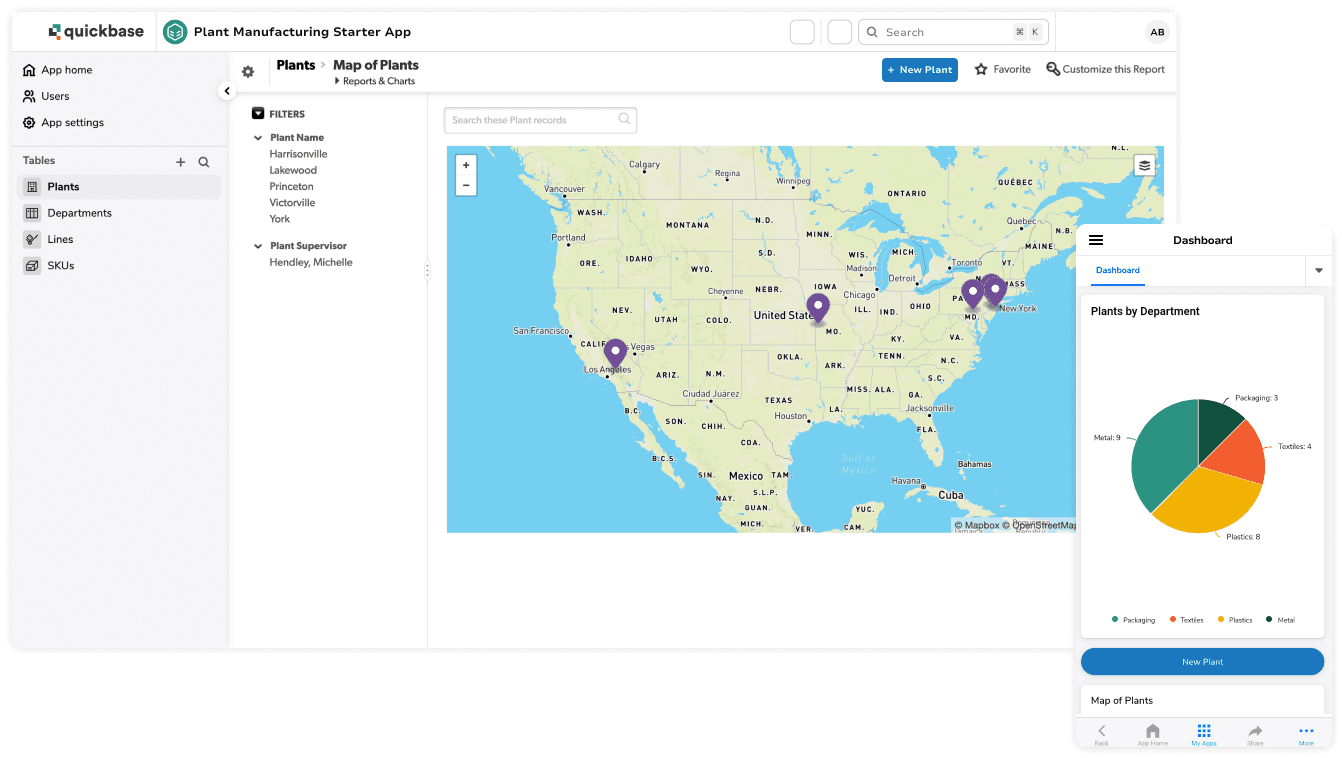The image size is (1342, 758).
Task: Click the user avatar AB
Action: [1157, 32]
